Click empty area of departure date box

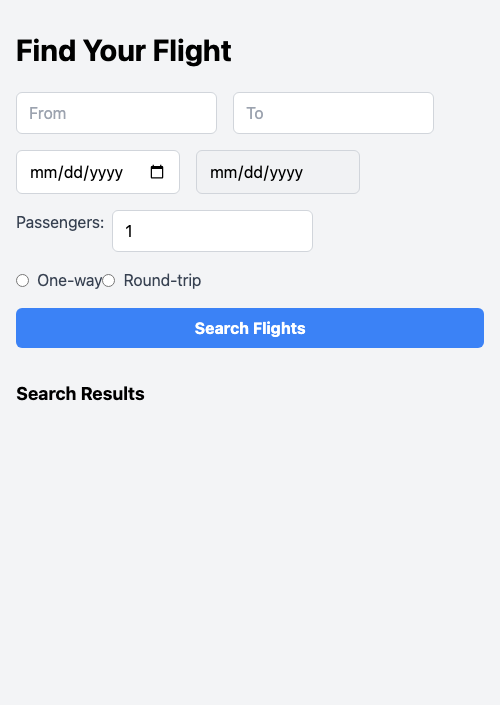[x=136, y=172]
